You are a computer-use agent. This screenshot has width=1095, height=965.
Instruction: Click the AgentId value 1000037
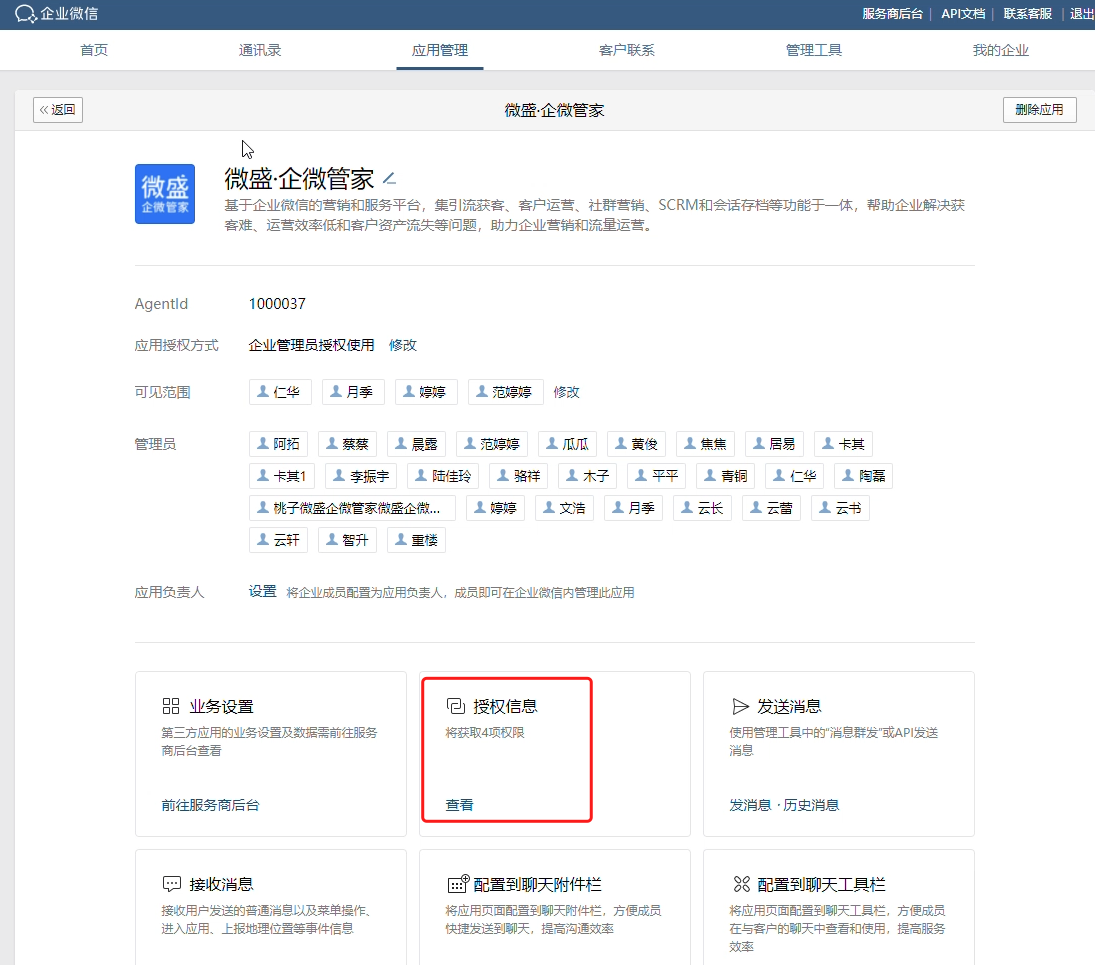click(277, 304)
